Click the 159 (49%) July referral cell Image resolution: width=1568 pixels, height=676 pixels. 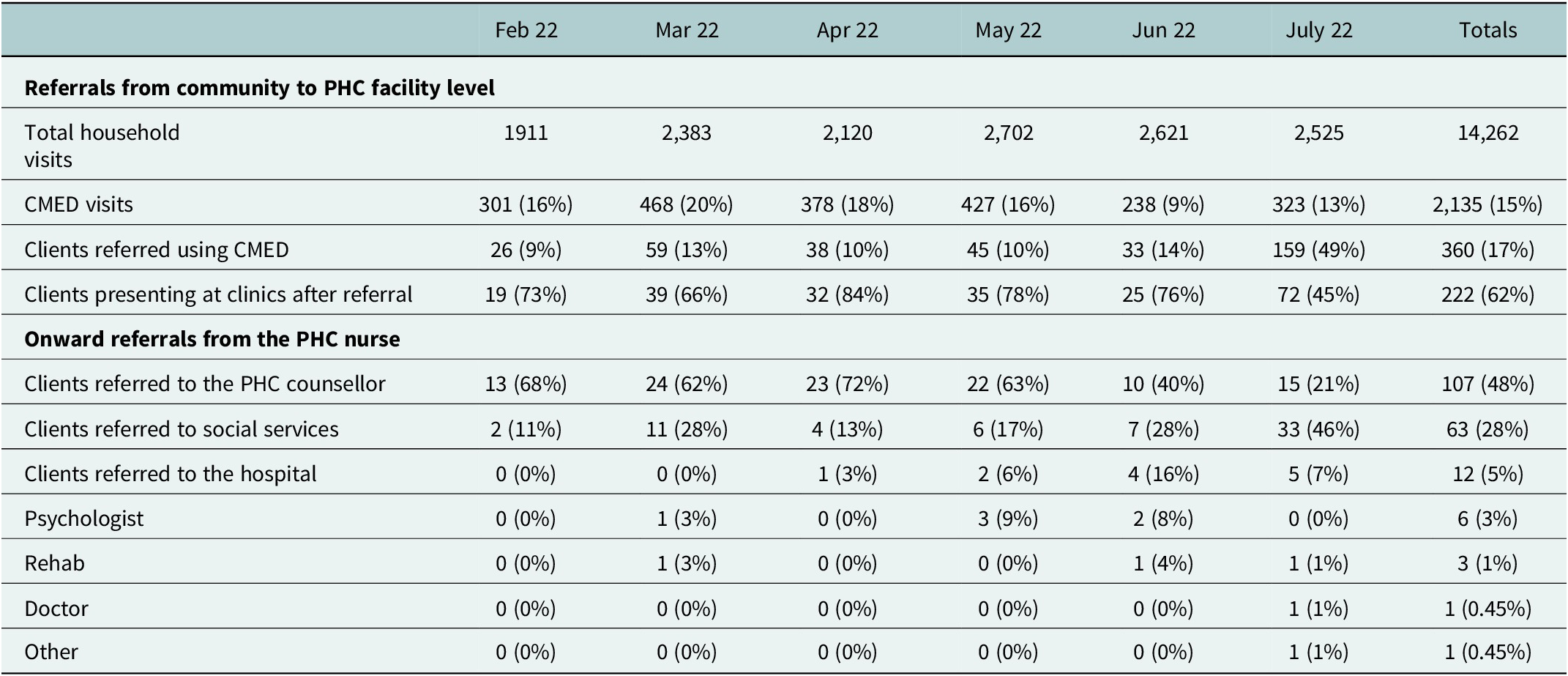(x=1318, y=250)
